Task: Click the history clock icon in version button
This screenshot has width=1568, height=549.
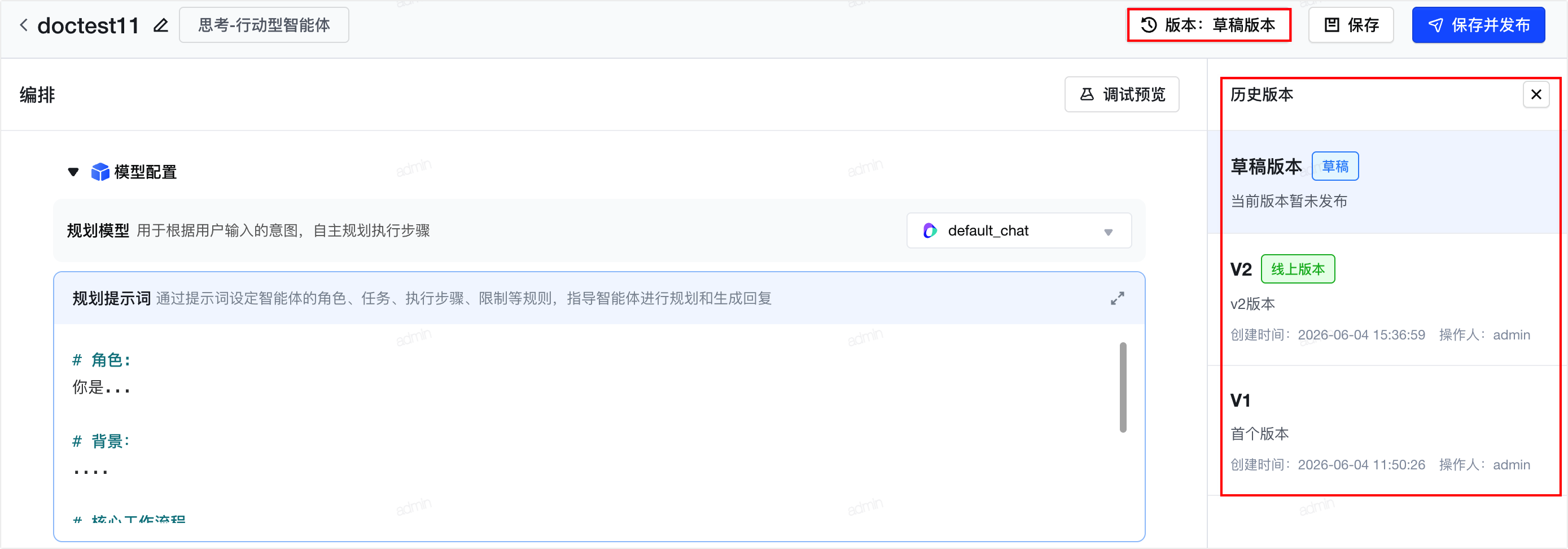Action: click(x=1149, y=25)
